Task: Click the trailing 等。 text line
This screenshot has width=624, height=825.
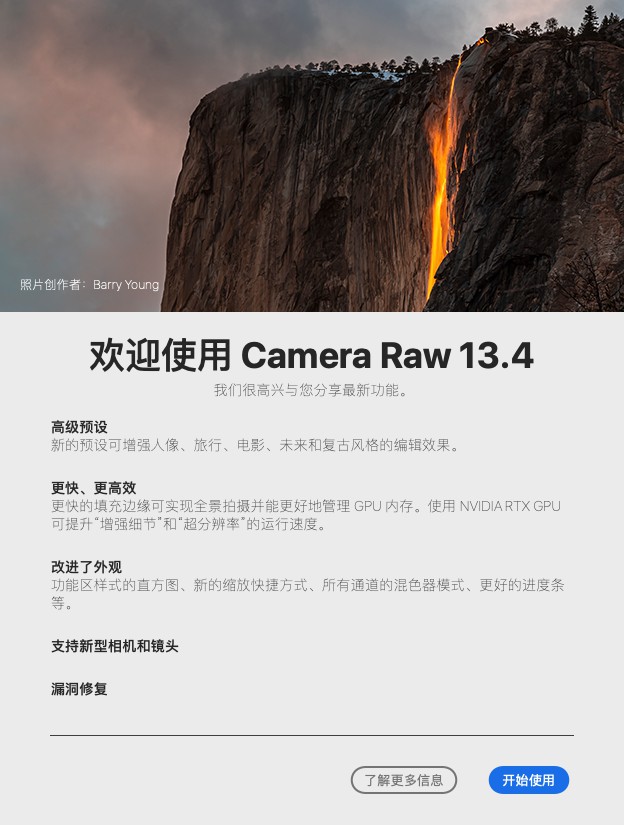Action: [x=62, y=603]
